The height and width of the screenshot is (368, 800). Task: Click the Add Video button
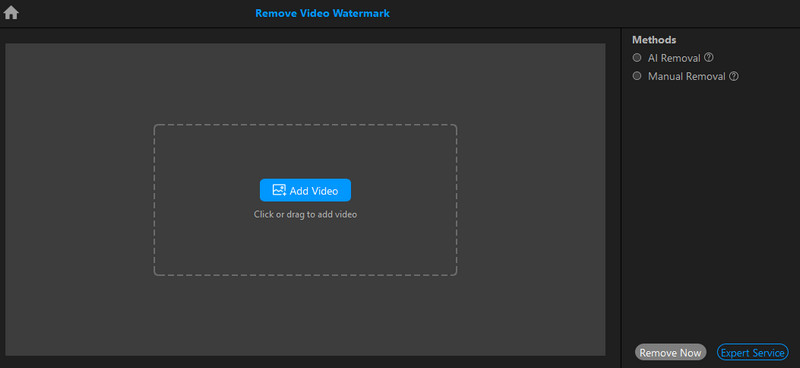[x=305, y=190]
